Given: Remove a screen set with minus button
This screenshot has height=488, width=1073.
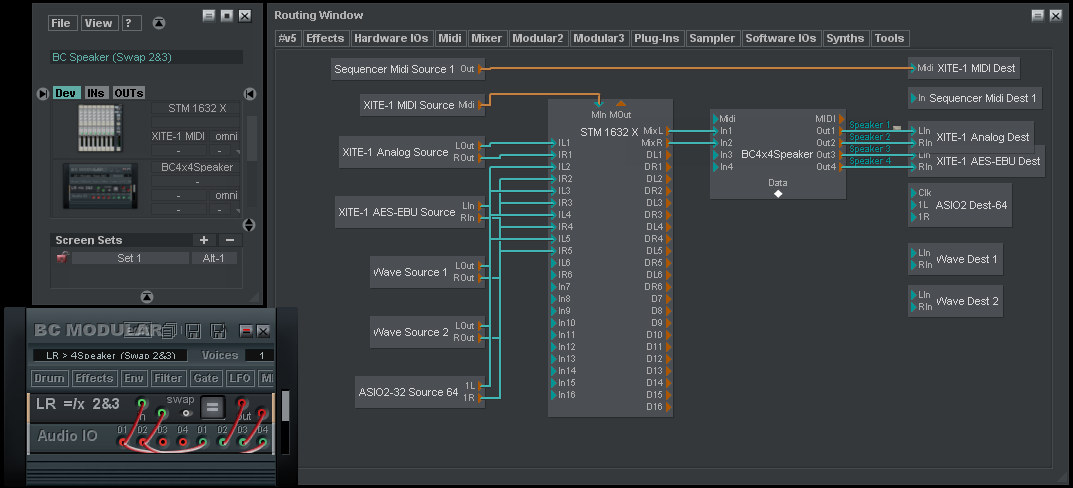Looking at the screenshot, I should [229, 240].
